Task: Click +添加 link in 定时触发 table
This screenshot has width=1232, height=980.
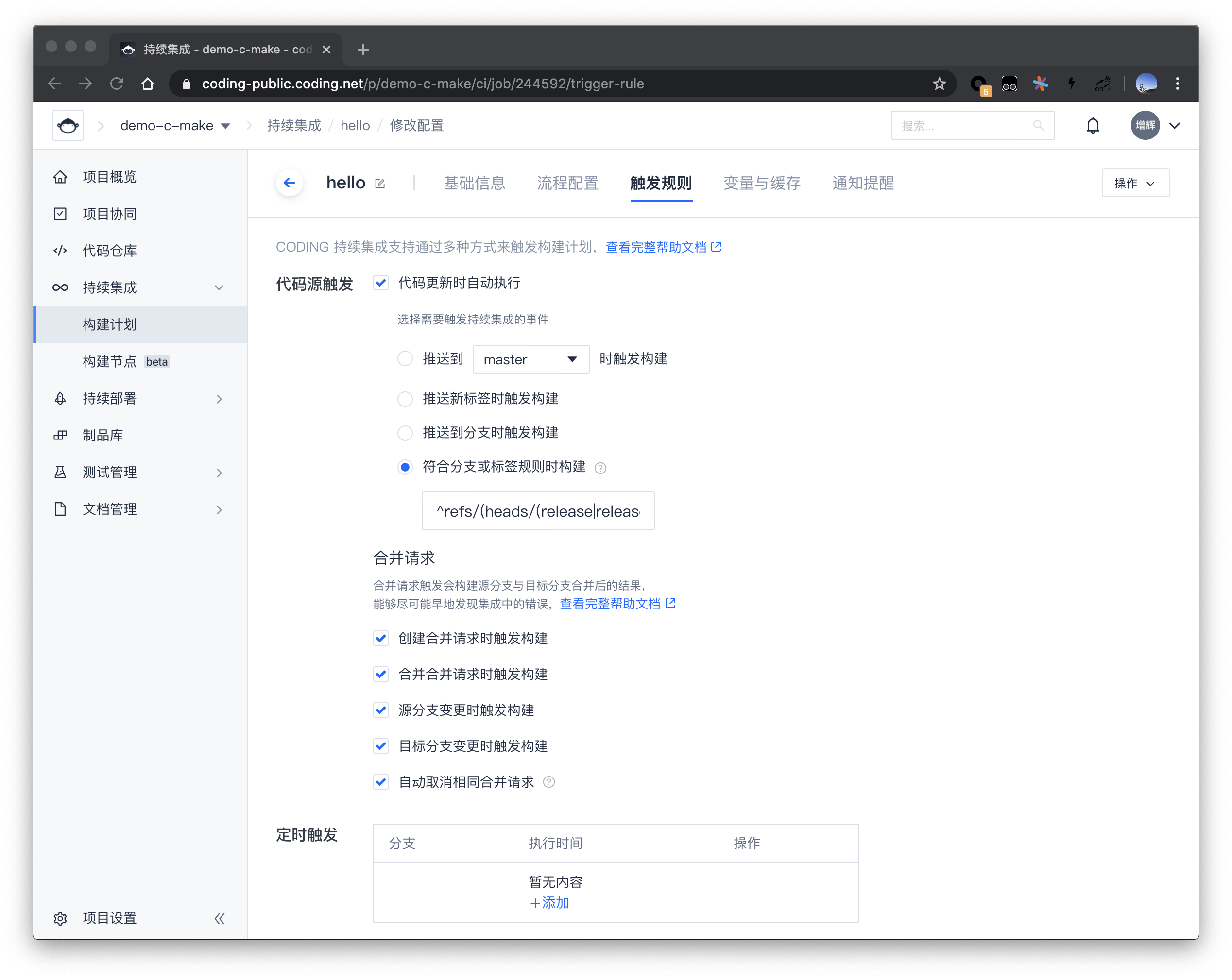Action: click(x=549, y=903)
